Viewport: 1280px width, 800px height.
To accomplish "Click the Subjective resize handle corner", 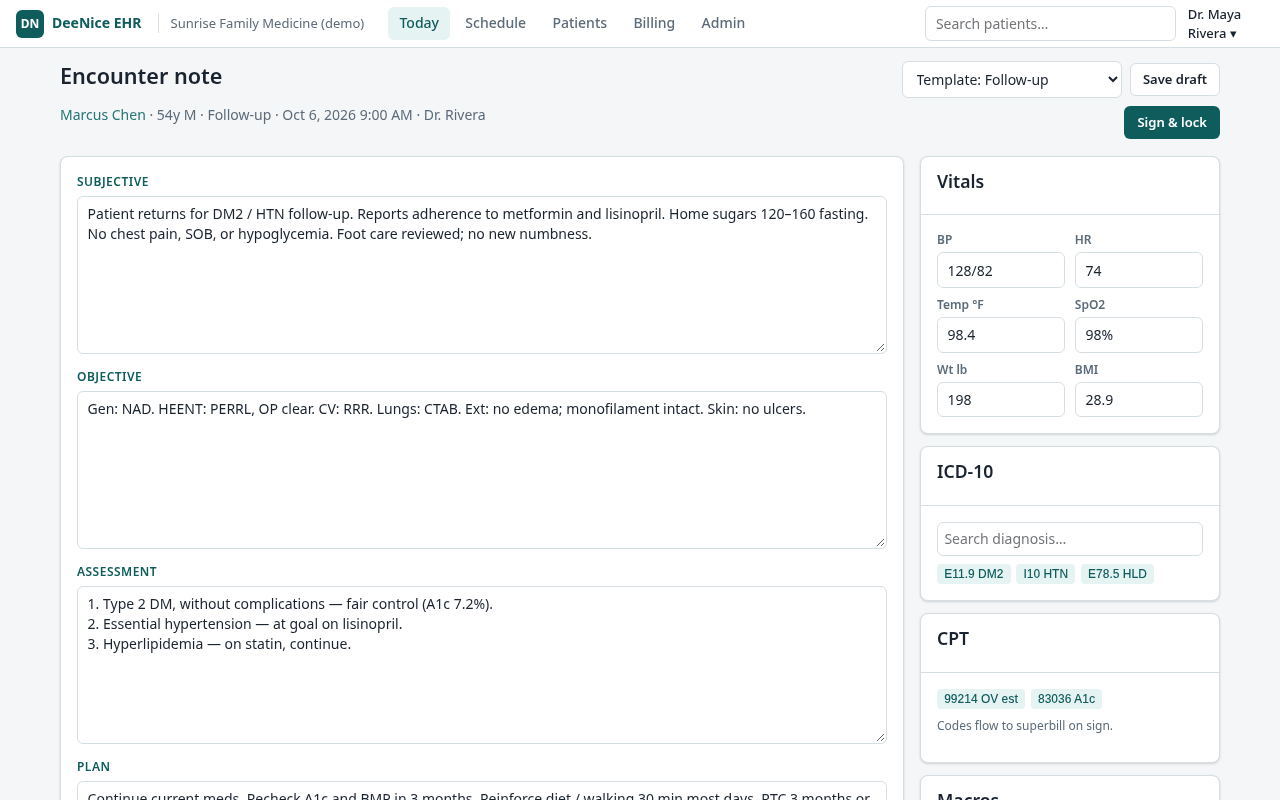I will (880, 347).
